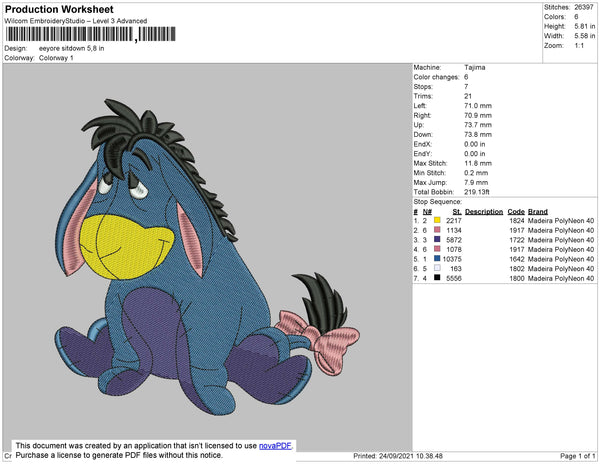Click the Left value '71.0 mm'

point(478,106)
